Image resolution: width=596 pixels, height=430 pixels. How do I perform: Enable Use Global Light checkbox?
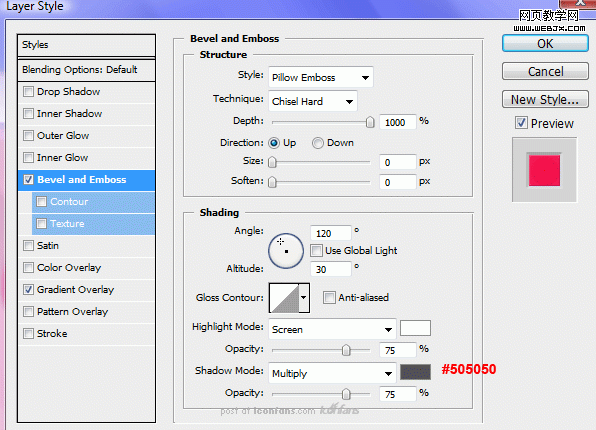pos(316,251)
